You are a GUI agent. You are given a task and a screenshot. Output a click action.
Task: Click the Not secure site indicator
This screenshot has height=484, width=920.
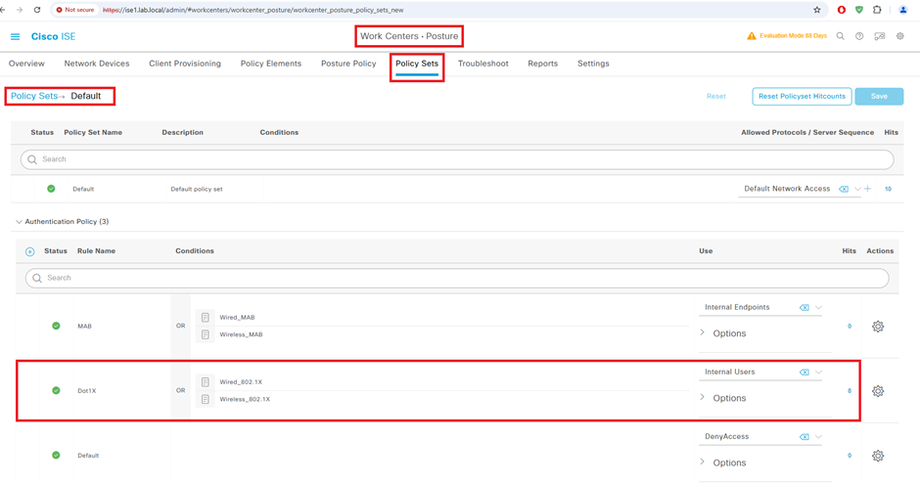[75, 10]
